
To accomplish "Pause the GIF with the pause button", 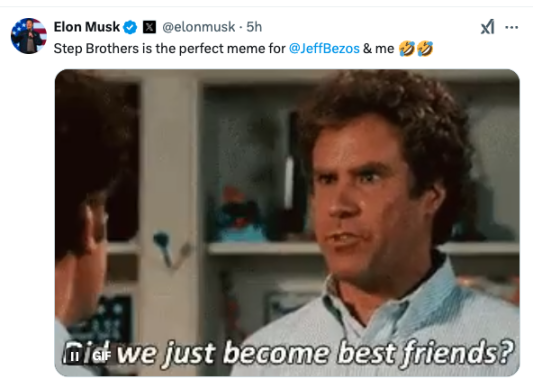I will coord(74,356).
